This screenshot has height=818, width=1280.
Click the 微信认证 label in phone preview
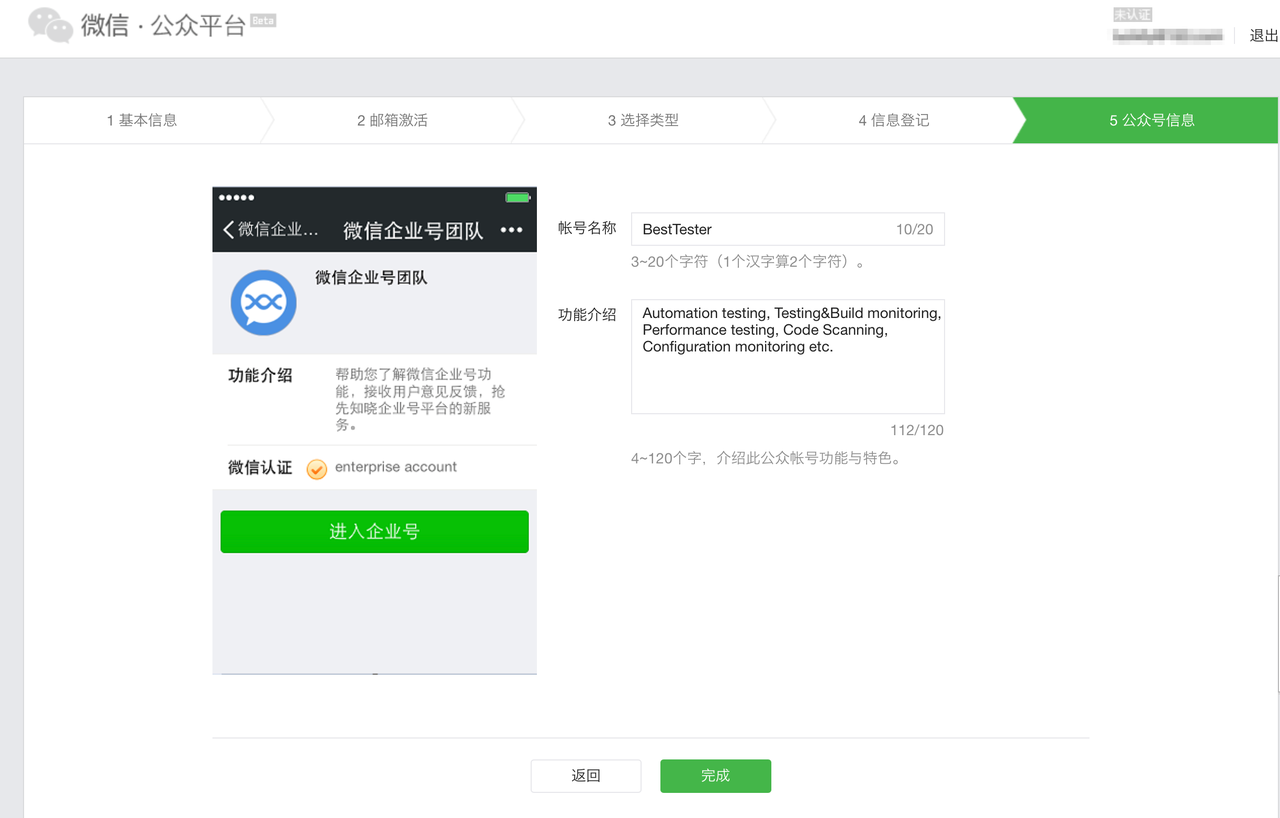260,467
